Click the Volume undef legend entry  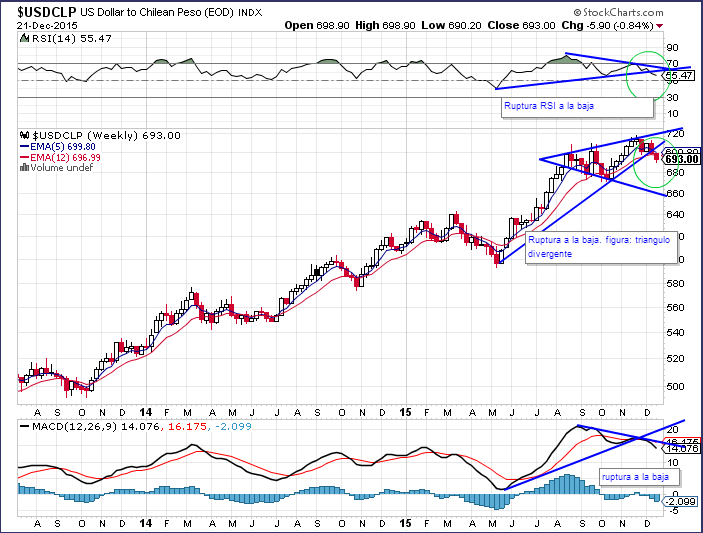(56, 168)
